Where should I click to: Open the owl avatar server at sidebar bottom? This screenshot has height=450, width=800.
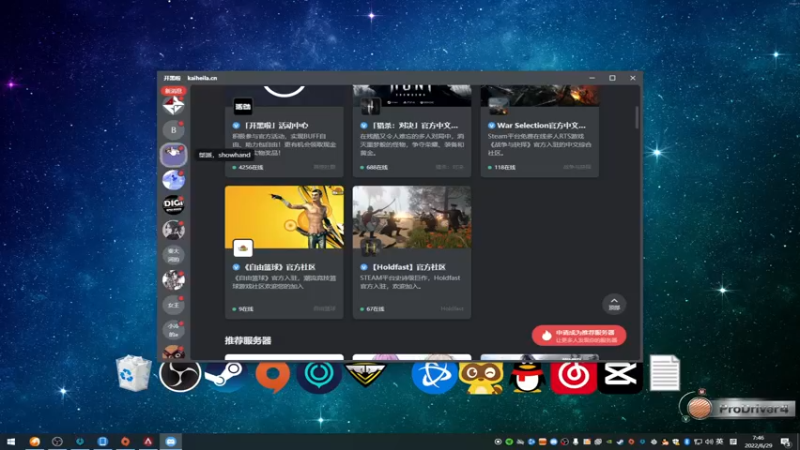pos(173,352)
